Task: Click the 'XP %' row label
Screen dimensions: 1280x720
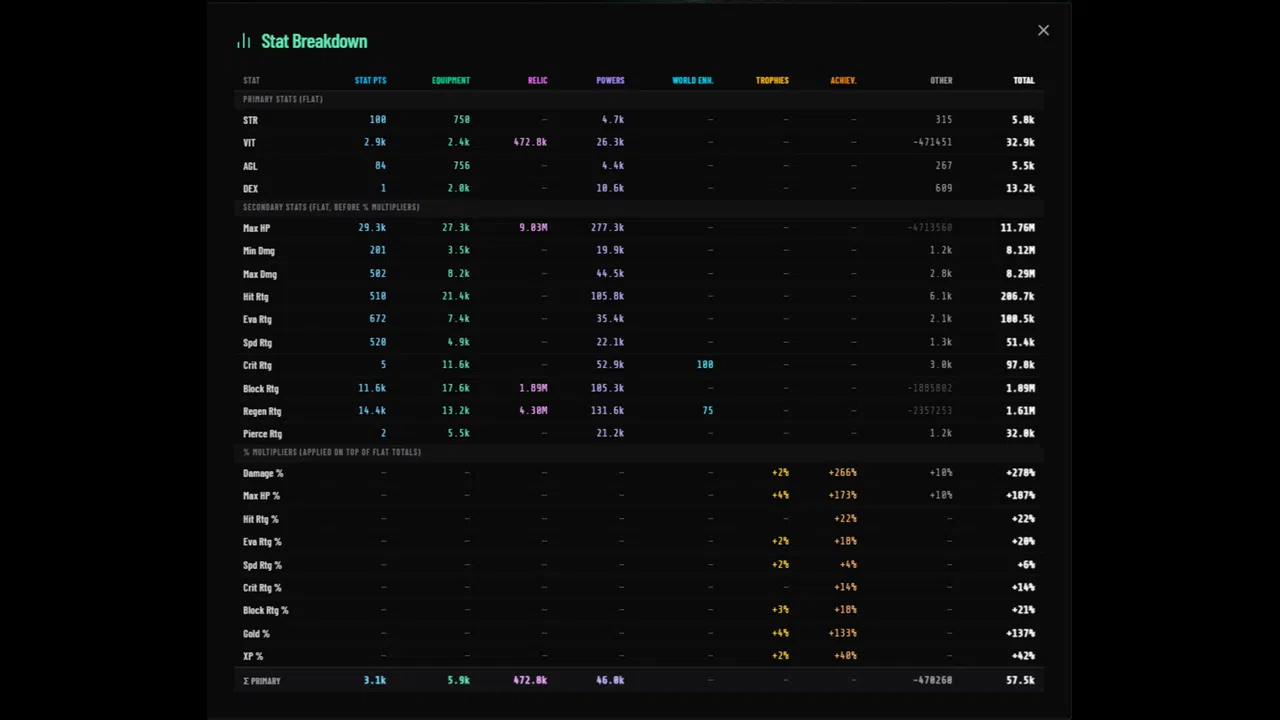Action: click(x=253, y=657)
